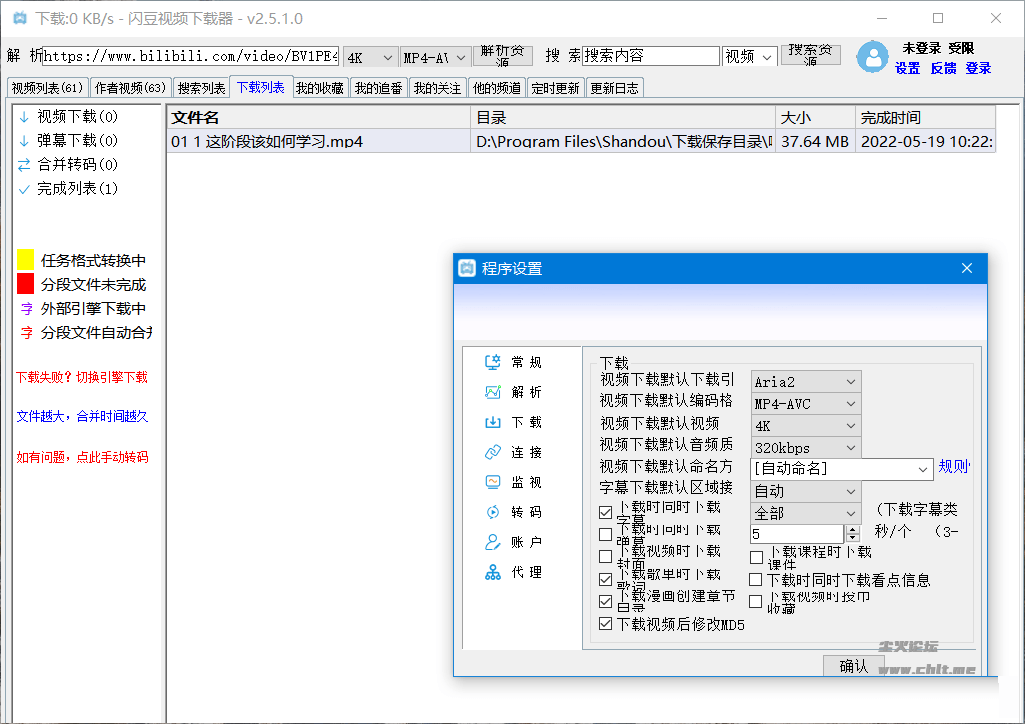Enable 下载时同时下载看点信息 checkbox
1025x724 pixels.
point(756,580)
